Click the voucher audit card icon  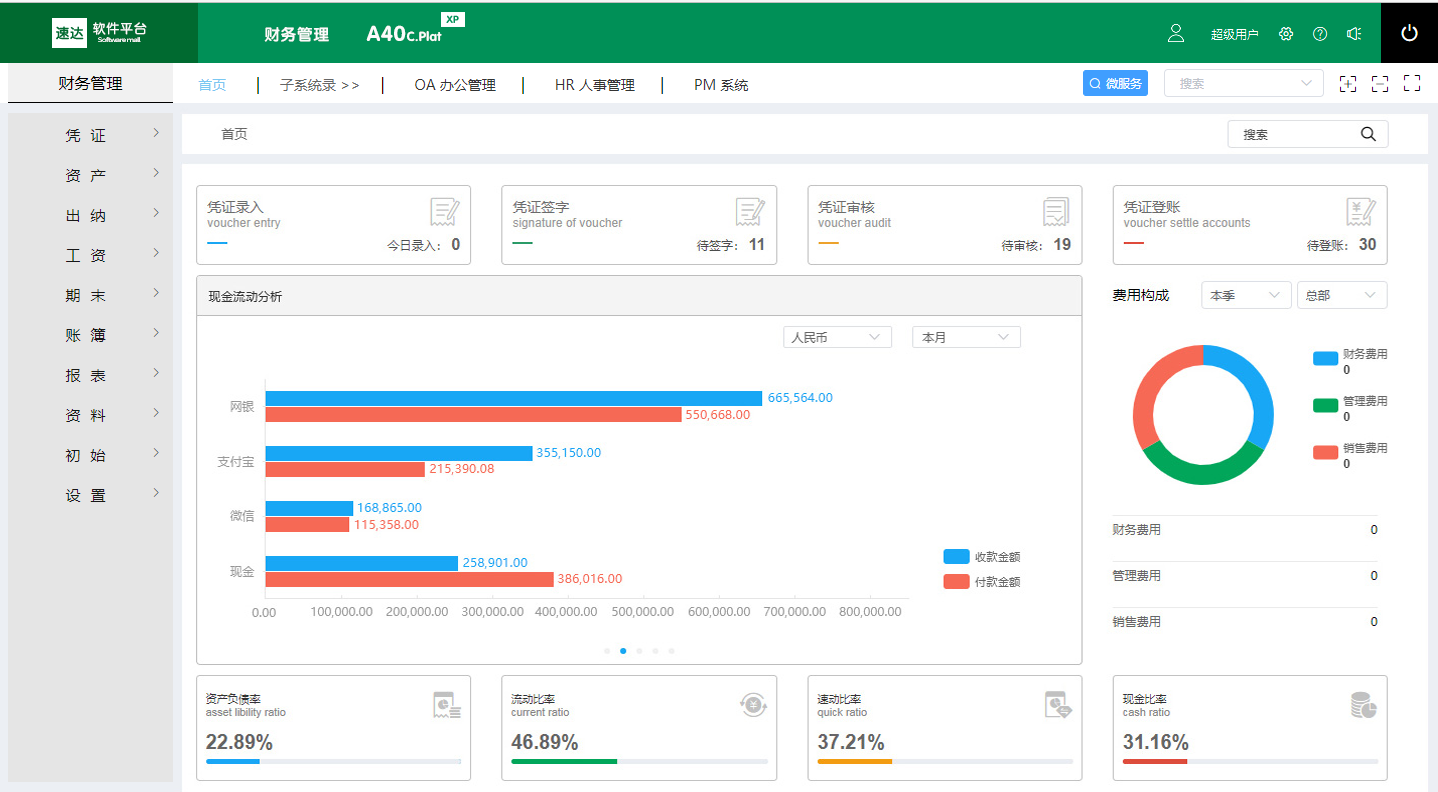[x=1056, y=212]
